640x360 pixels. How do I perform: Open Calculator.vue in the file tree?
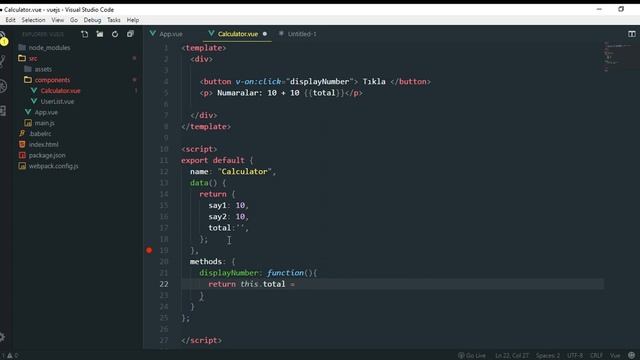tap(60, 91)
